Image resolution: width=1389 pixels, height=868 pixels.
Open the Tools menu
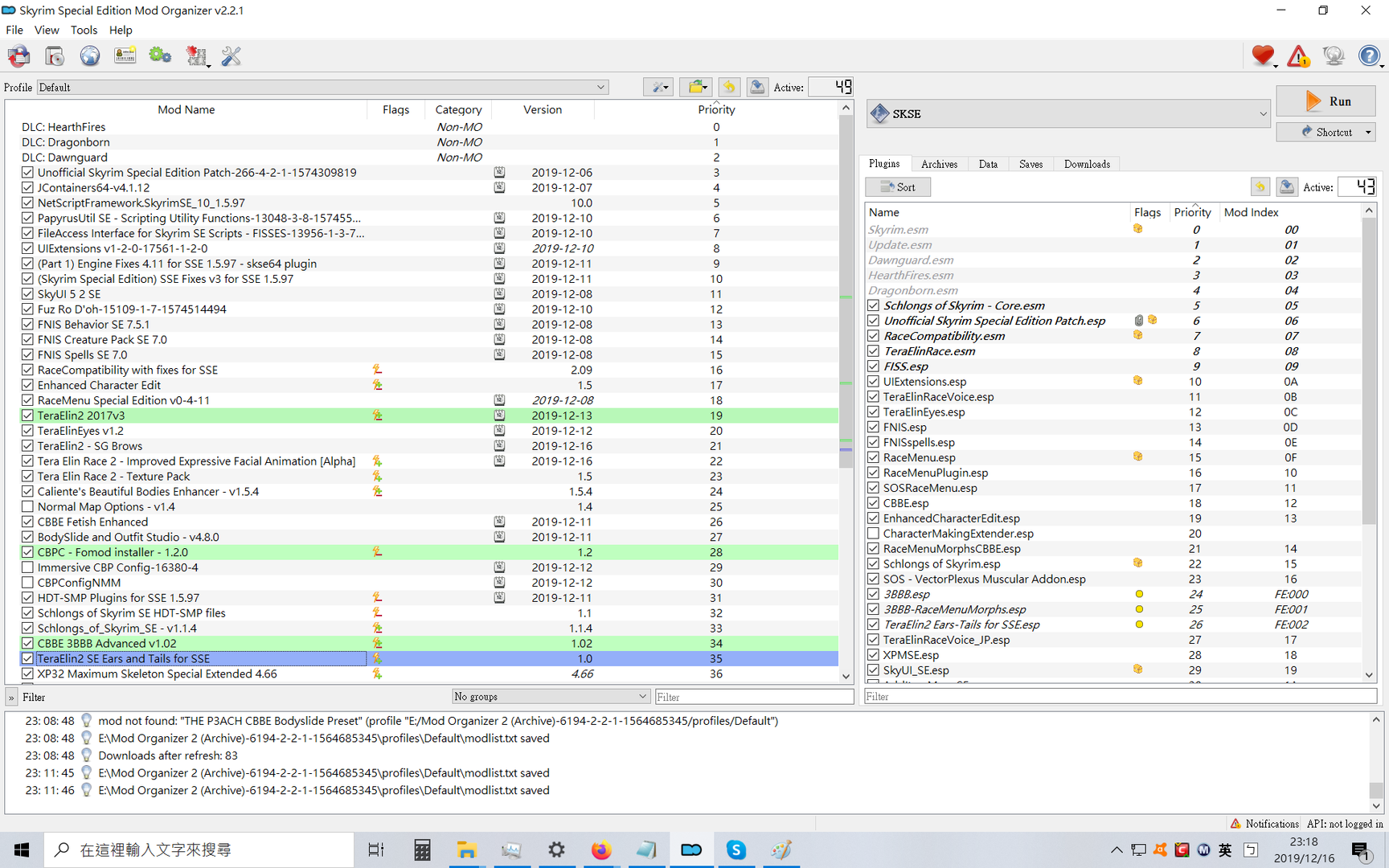coord(84,30)
